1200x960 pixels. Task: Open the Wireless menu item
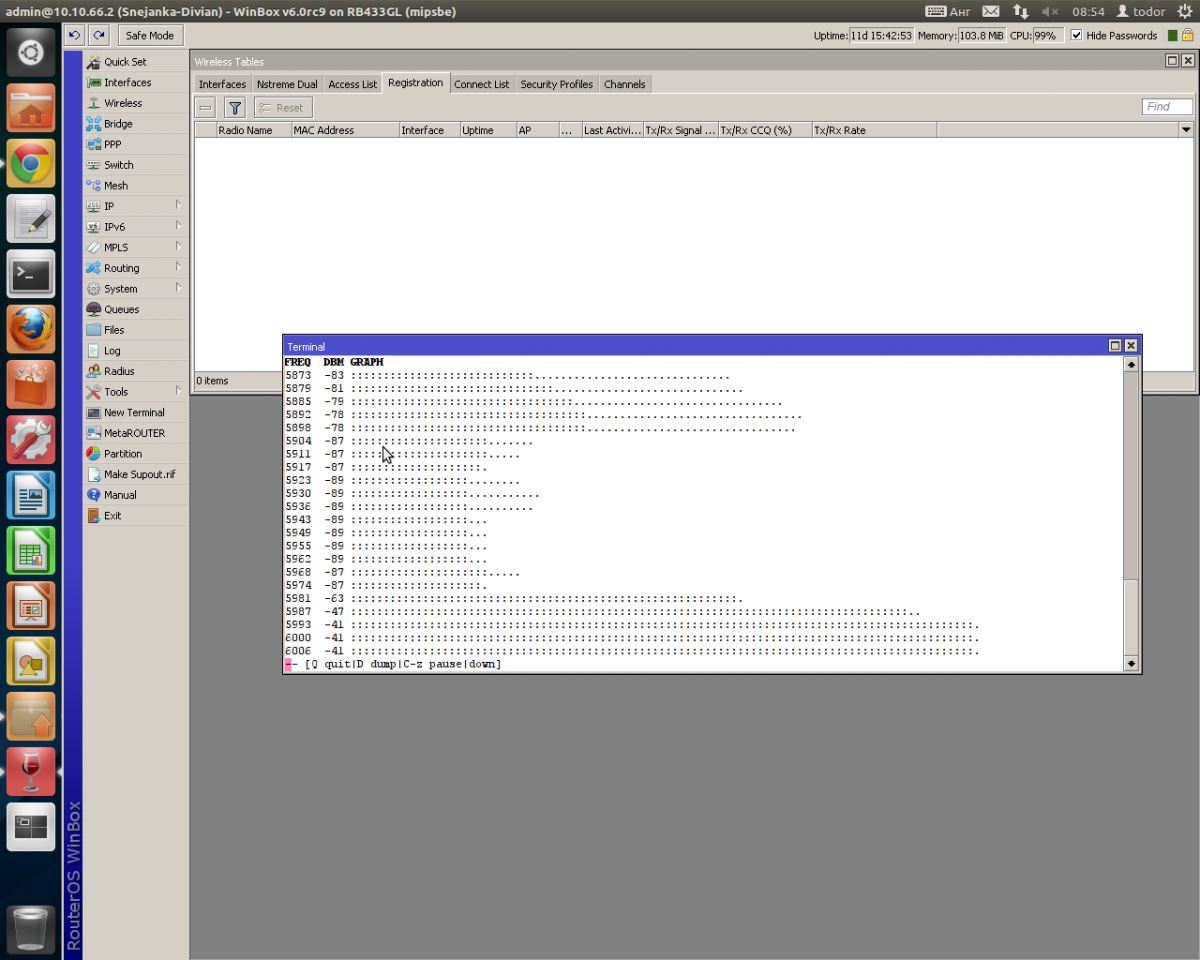coord(123,103)
